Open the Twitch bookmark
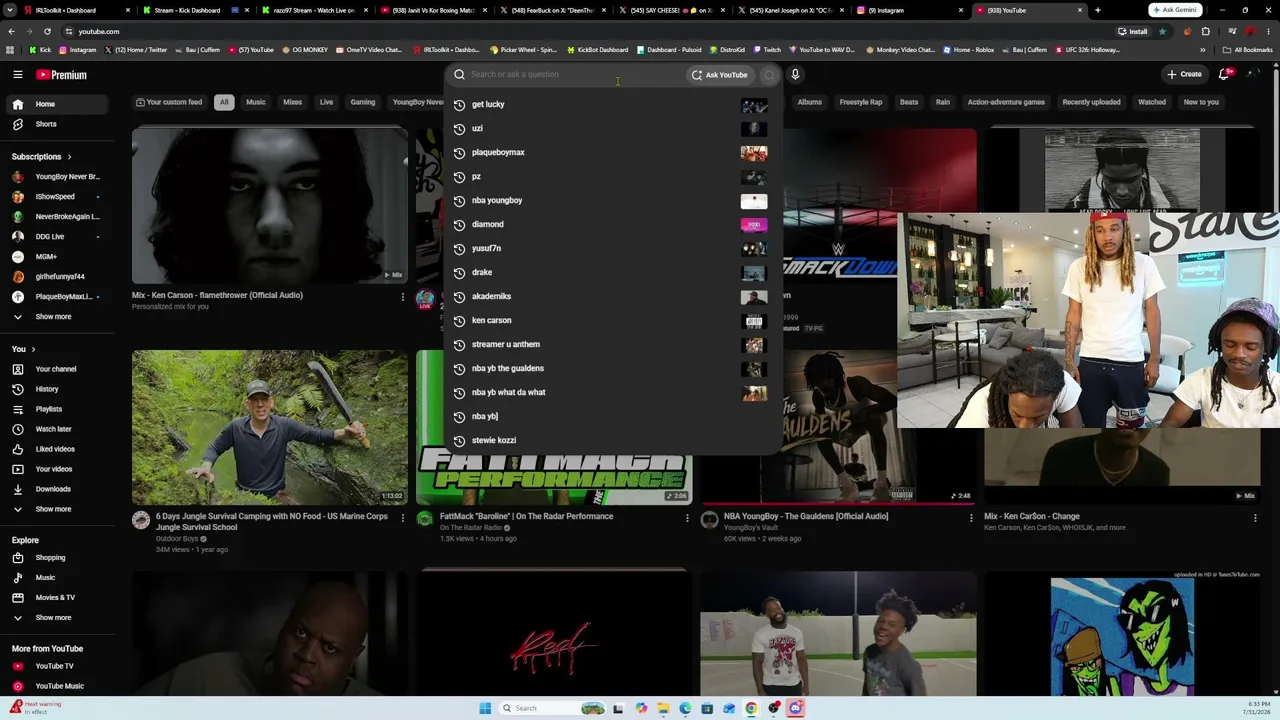 tap(767, 50)
